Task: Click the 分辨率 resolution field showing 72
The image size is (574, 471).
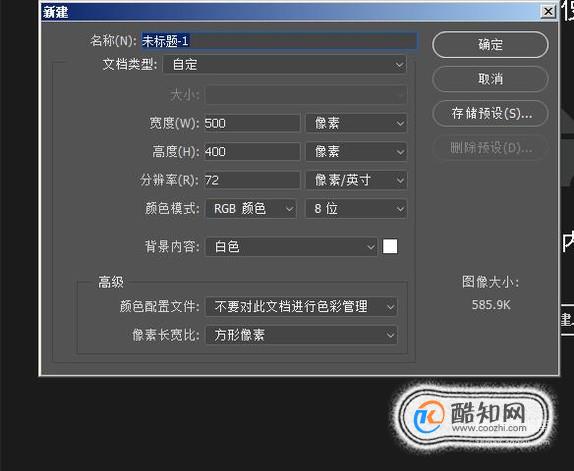Action: [252, 180]
